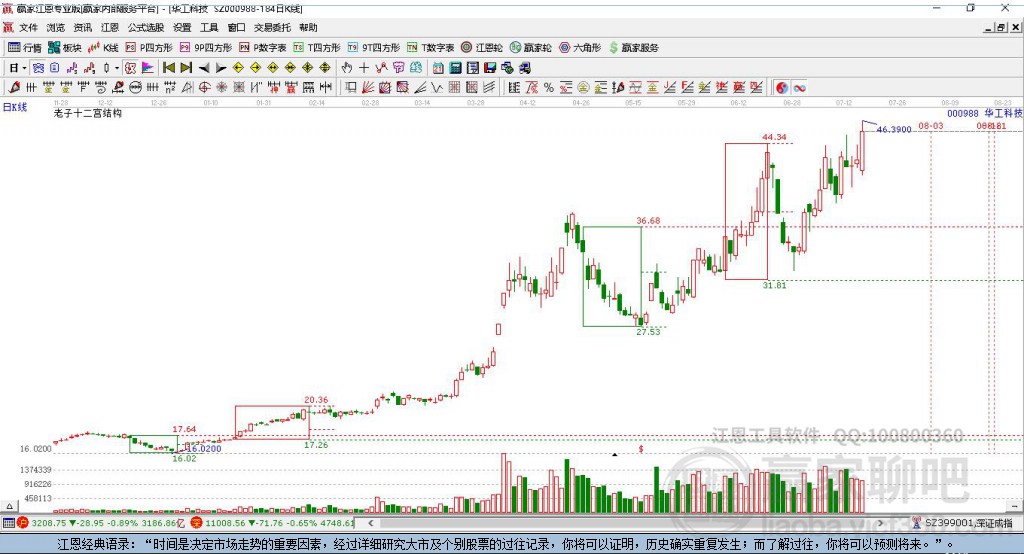Select the red target circle tool

(204, 88)
